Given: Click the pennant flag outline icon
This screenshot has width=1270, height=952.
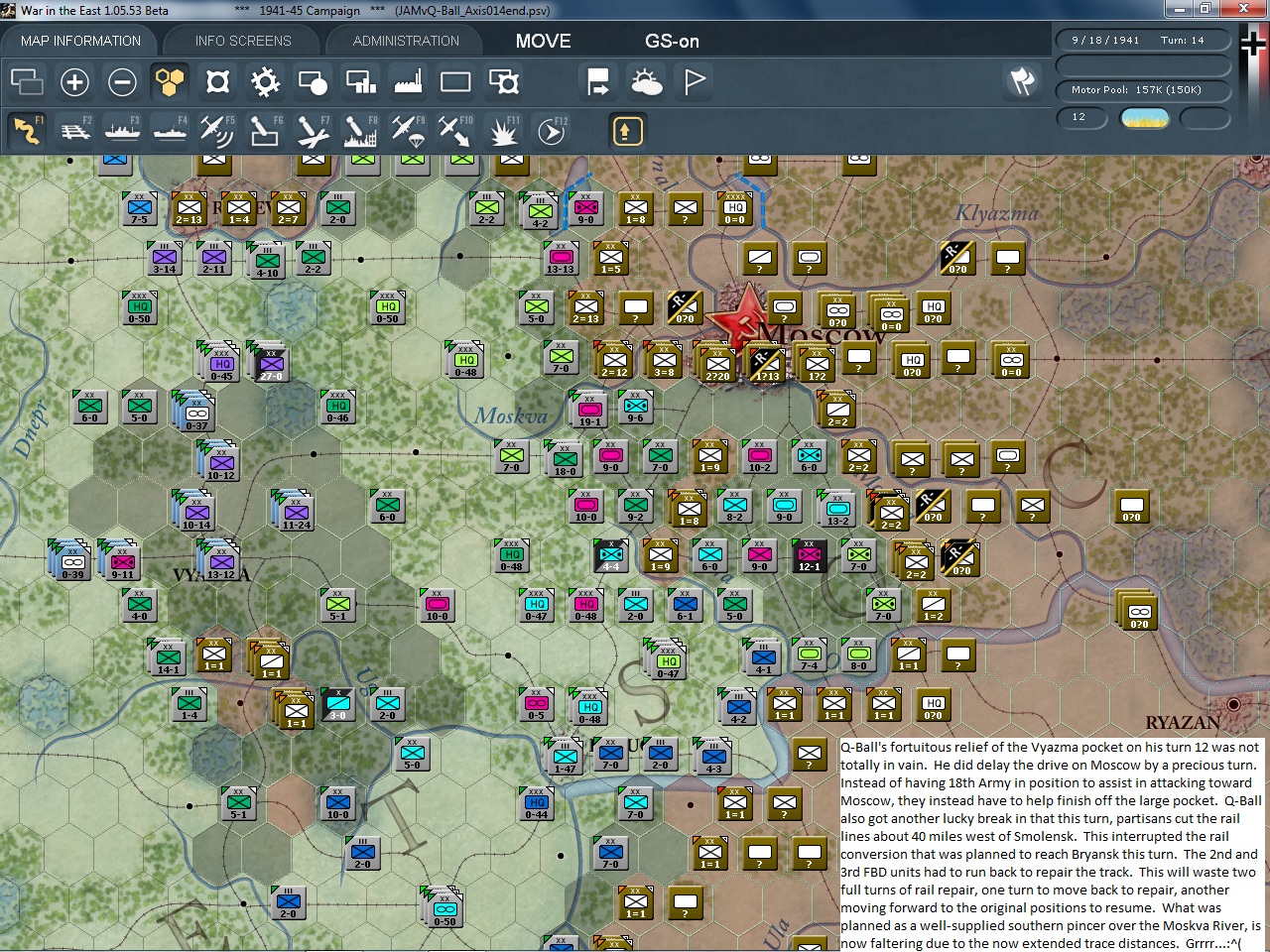Looking at the screenshot, I should [x=695, y=81].
